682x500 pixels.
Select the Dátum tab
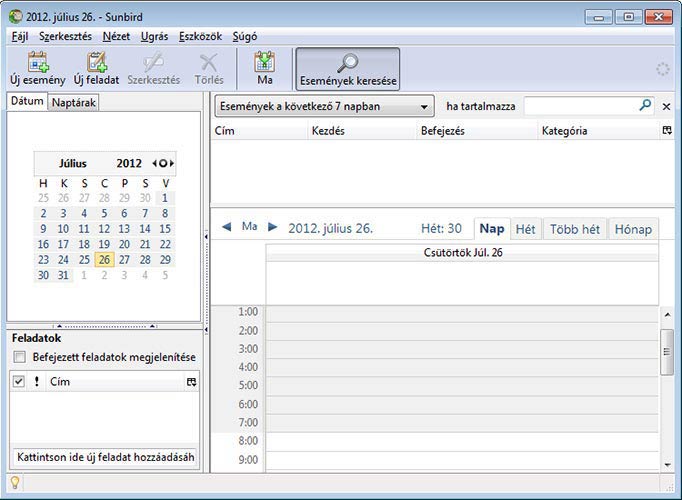pyautogui.click(x=27, y=101)
